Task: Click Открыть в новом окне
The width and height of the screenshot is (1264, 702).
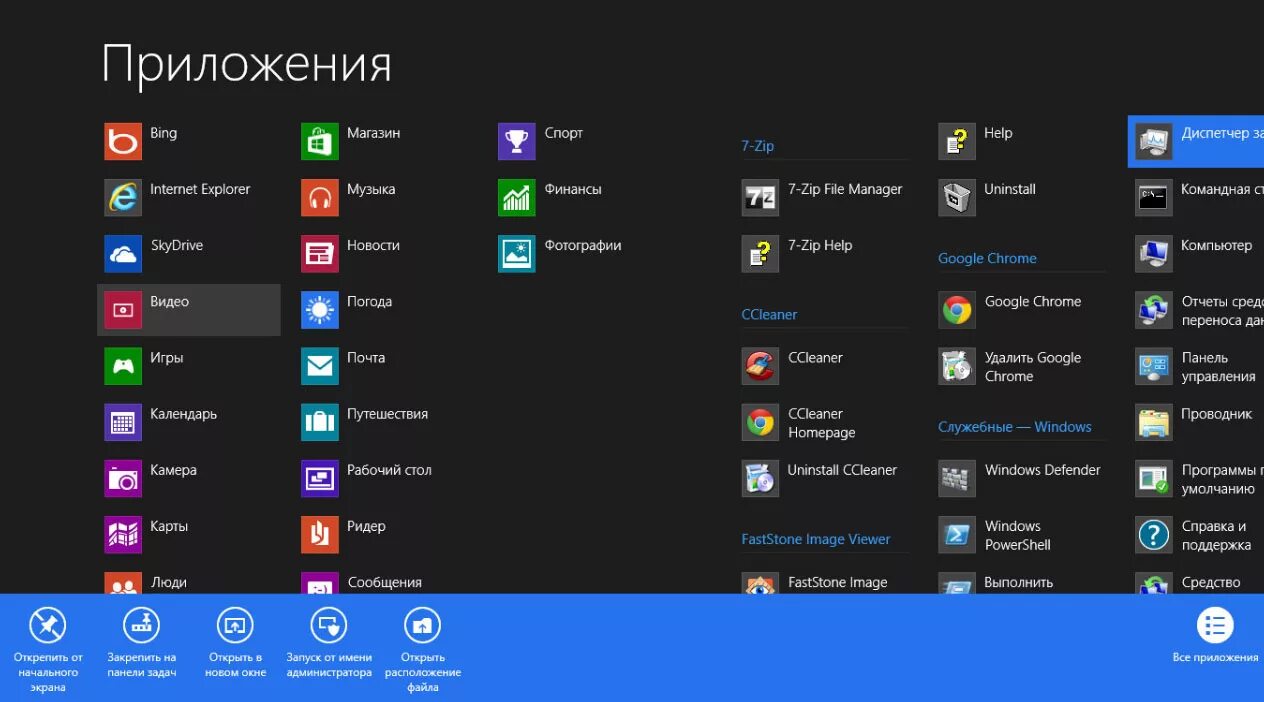Action: pos(236,643)
